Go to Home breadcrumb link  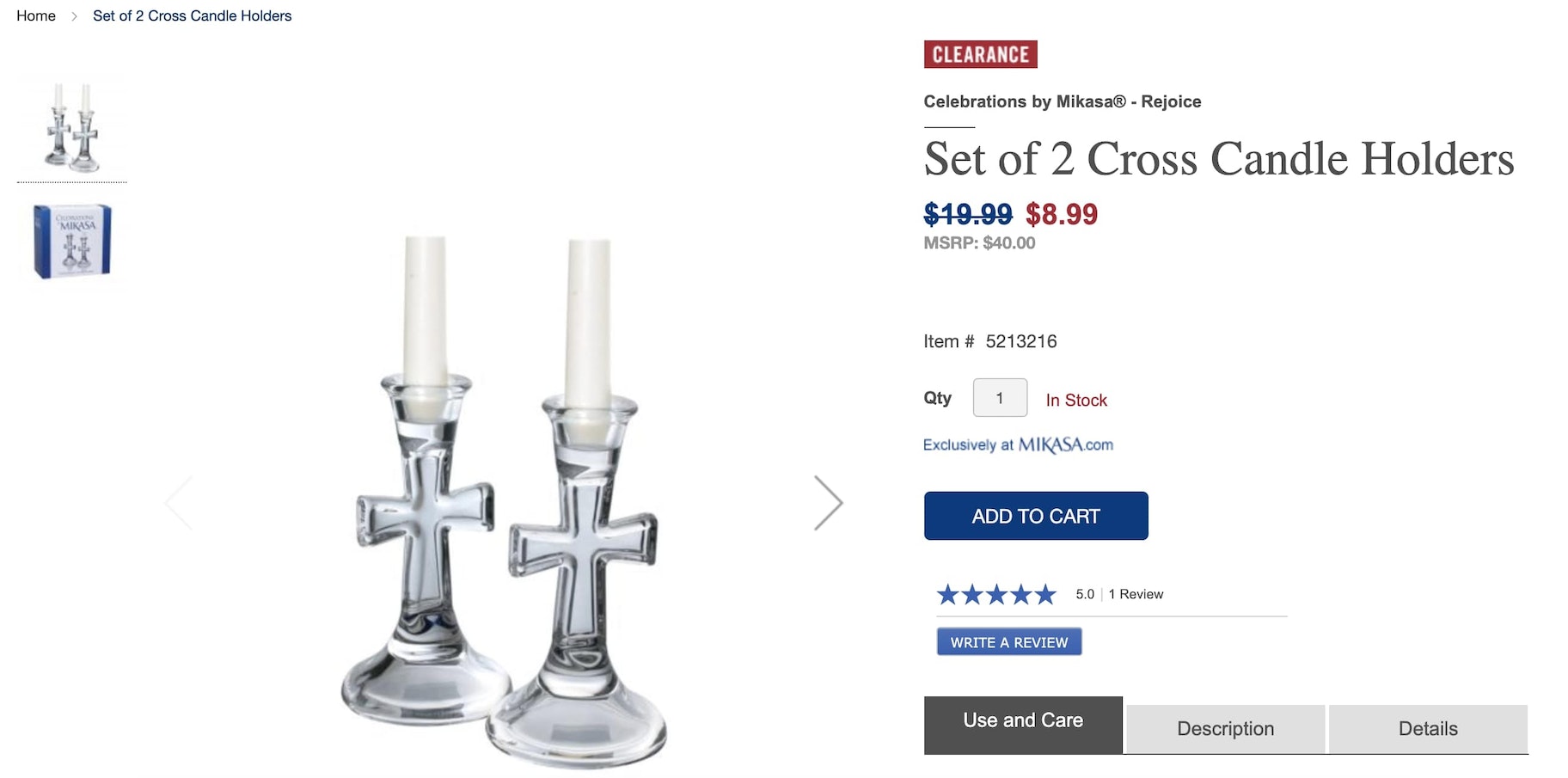coord(36,16)
